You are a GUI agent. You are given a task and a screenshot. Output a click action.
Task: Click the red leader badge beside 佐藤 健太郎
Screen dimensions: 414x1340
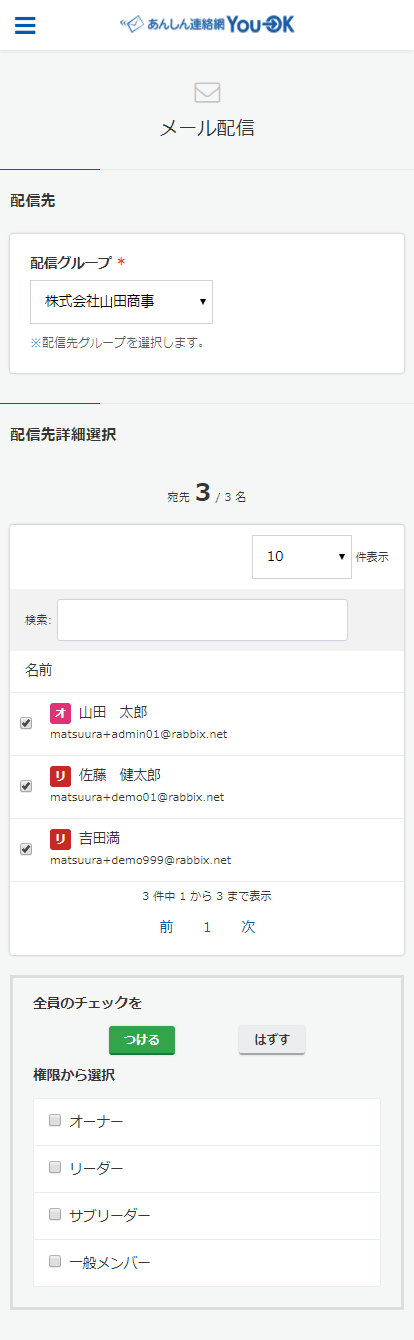(60, 776)
